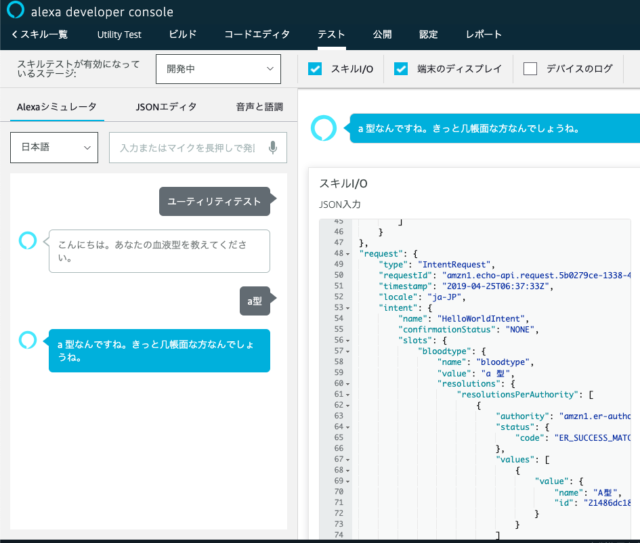Open the レポート tab

coord(484,34)
